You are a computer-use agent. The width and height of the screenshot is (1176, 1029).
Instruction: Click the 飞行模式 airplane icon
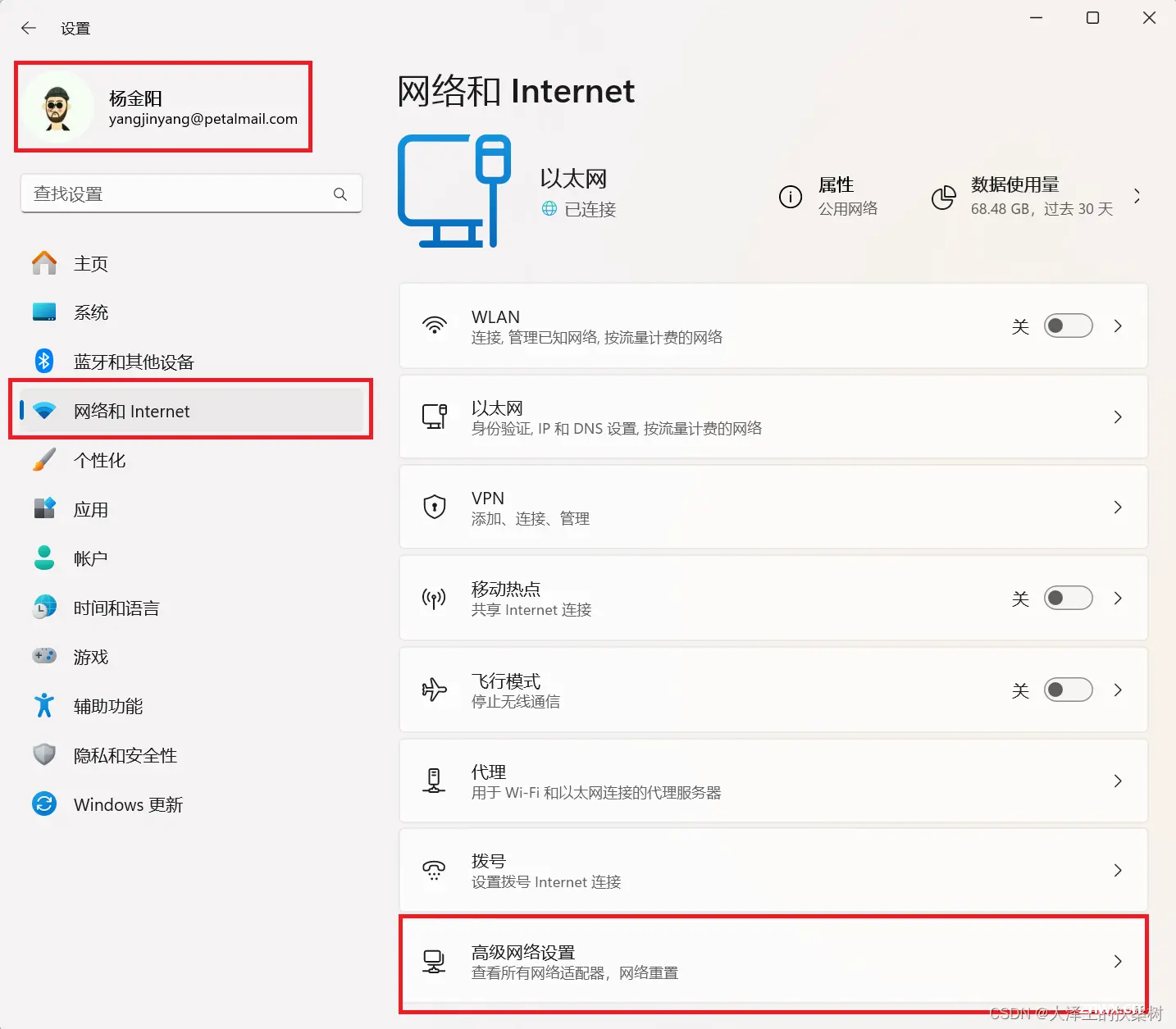point(435,690)
